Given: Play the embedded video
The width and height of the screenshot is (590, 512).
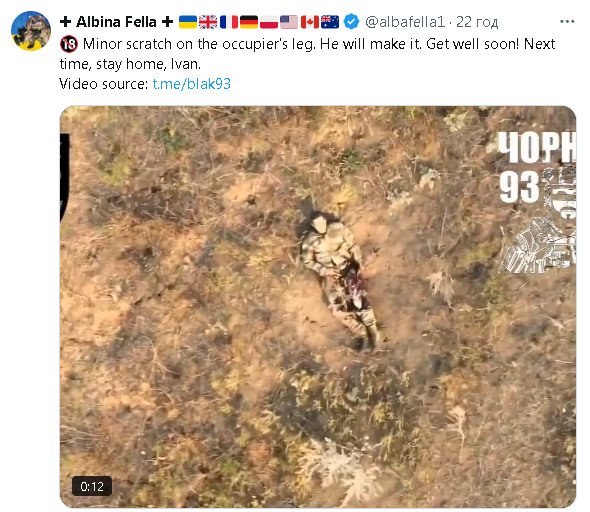Looking at the screenshot, I should tap(318, 307).
